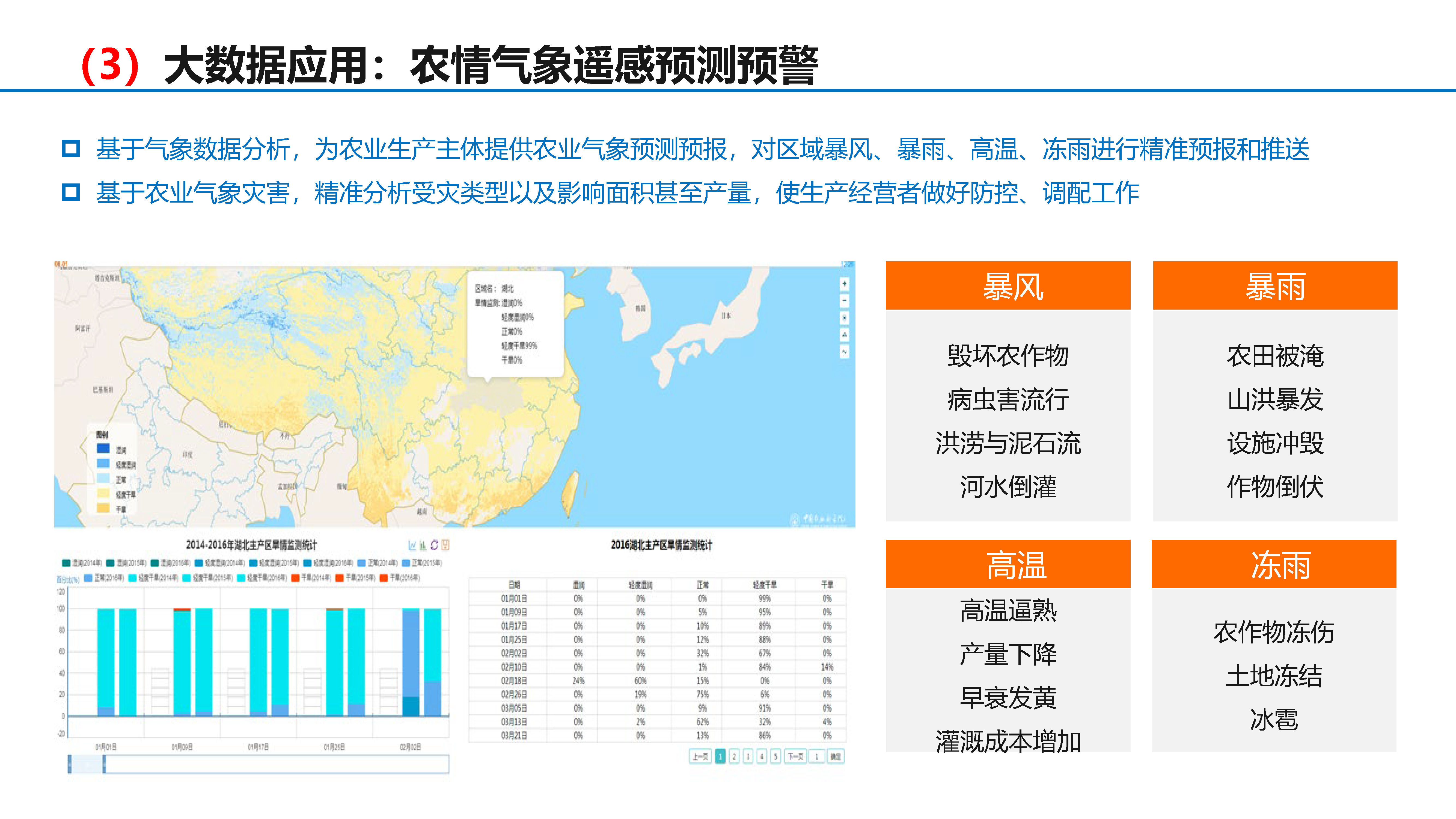Click the chart refresh/restore icon
Viewport: 1456px width, 819px height.
pos(434,545)
